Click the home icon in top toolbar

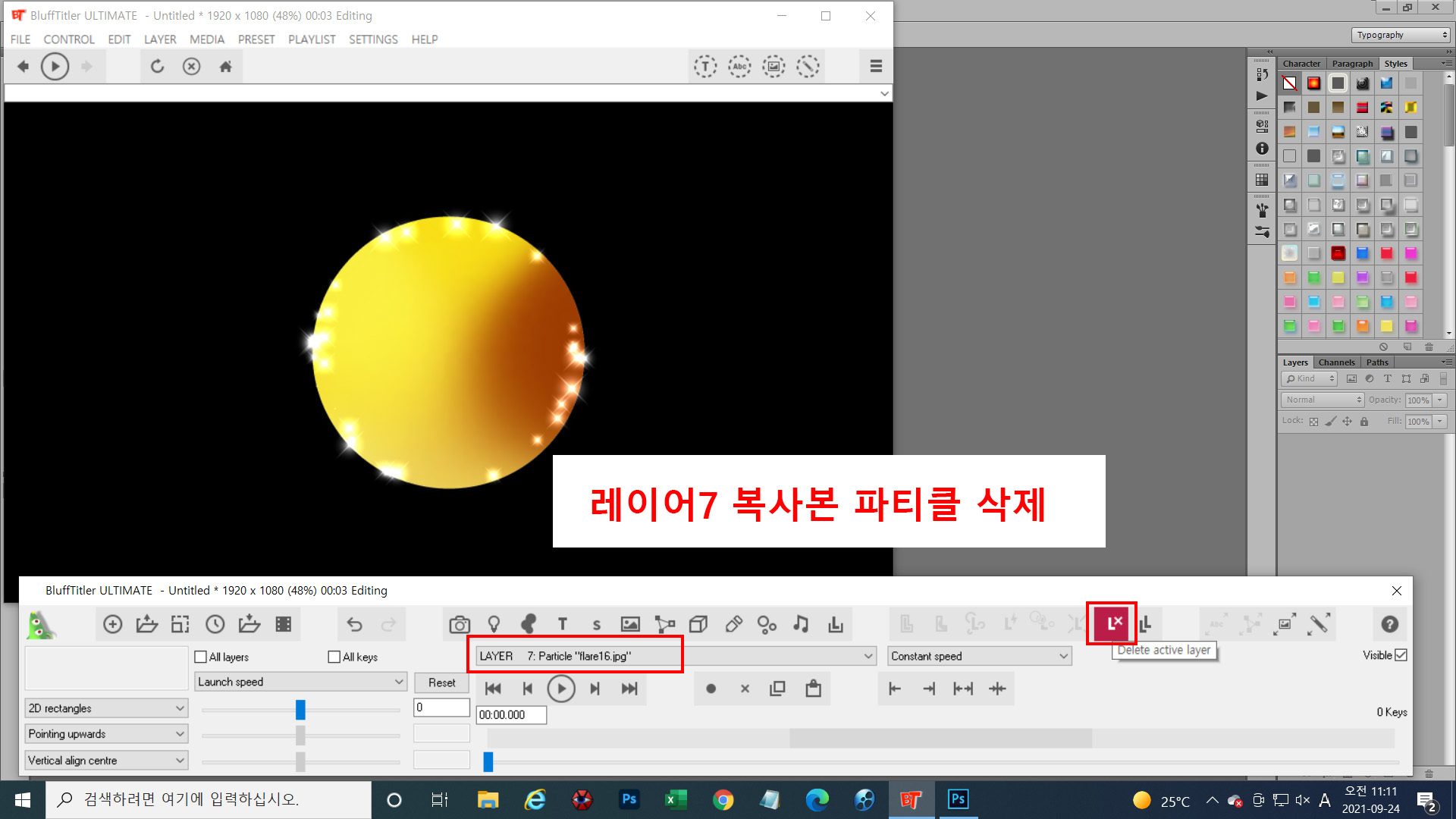225,67
